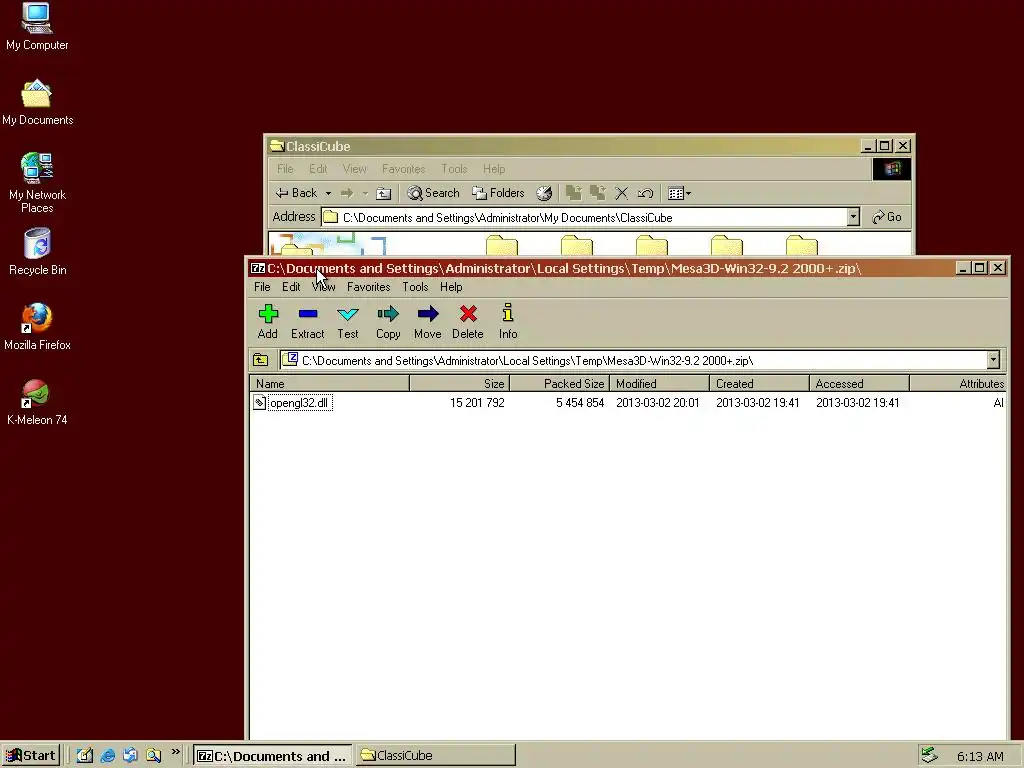This screenshot has width=1024, height=768.
Task: Click 7-Zip taskbar button
Action: [x=272, y=756]
